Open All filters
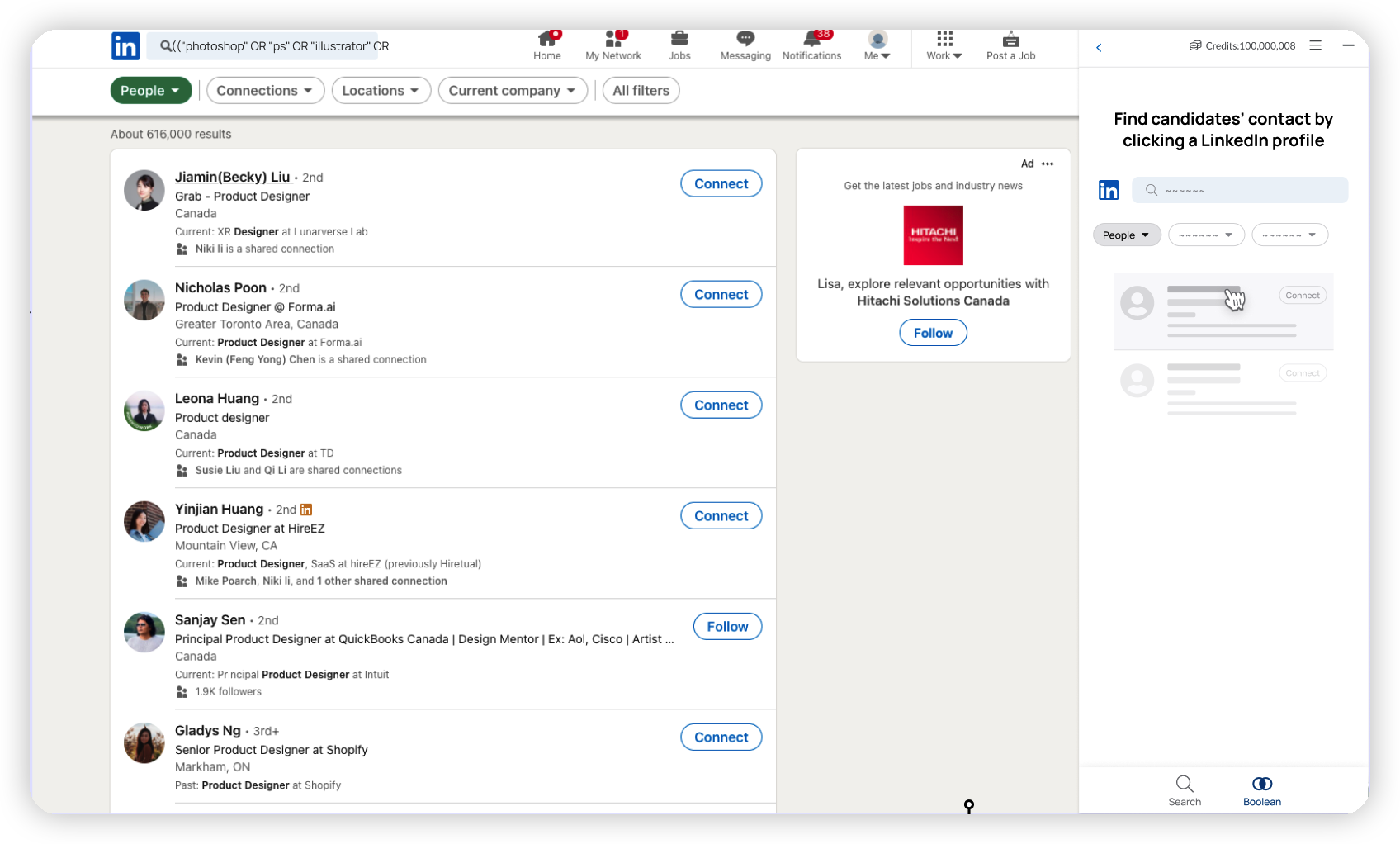The height and width of the screenshot is (844, 1400). point(641,91)
